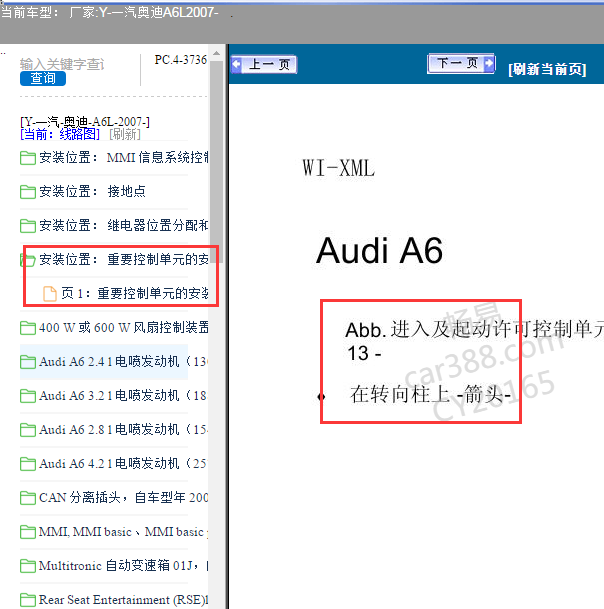Image resolution: width=604 pixels, height=609 pixels.
Task: Select Audi A6 2.4 l 电喷发动机 item
Action: (124, 362)
